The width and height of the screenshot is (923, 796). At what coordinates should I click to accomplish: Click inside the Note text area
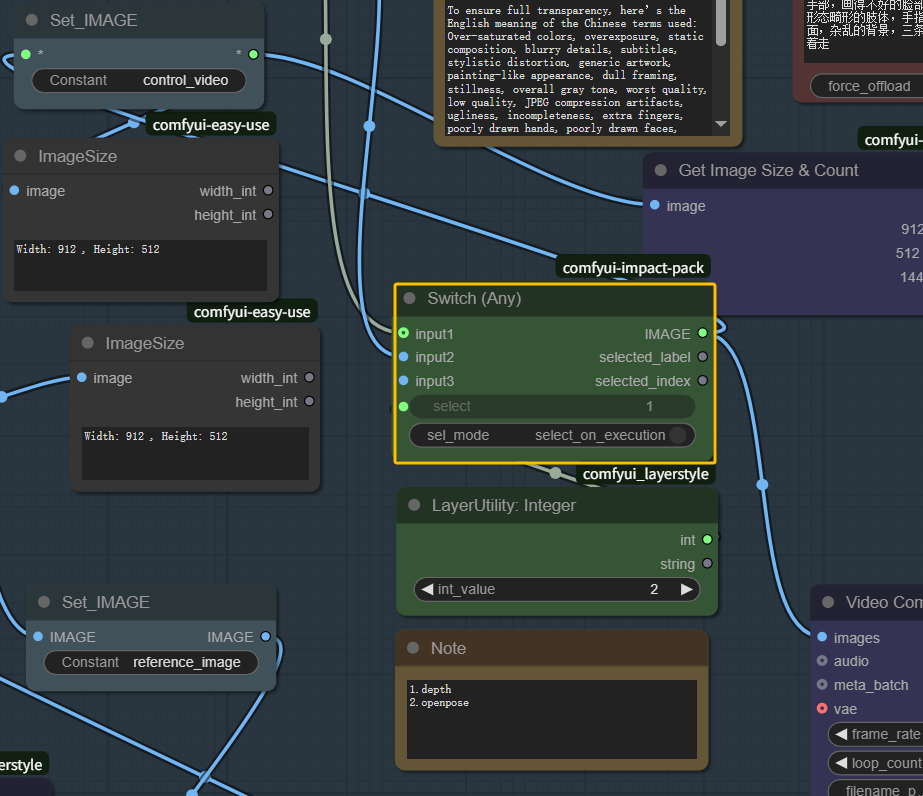coord(552,719)
